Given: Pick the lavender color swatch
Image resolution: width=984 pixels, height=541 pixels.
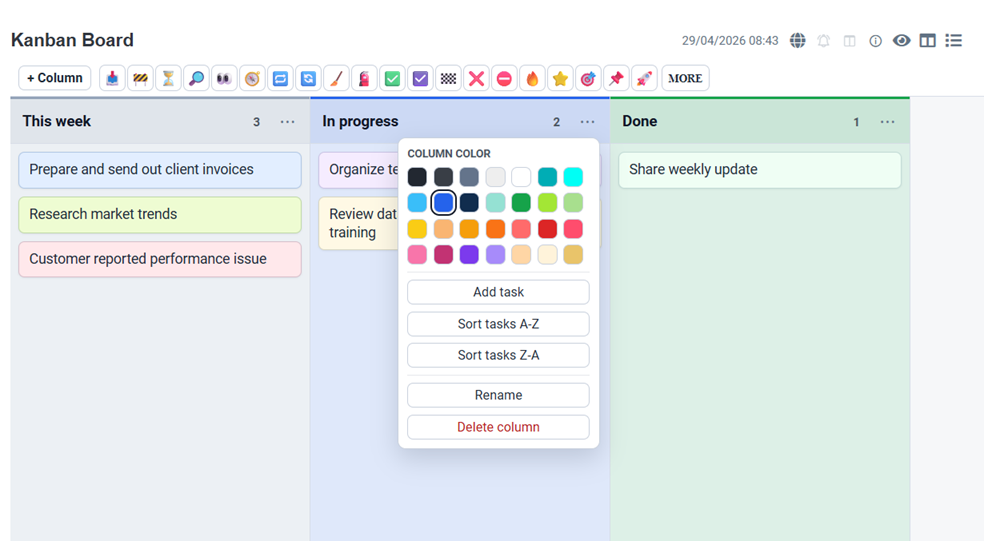Looking at the screenshot, I should (x=495, y=255).
